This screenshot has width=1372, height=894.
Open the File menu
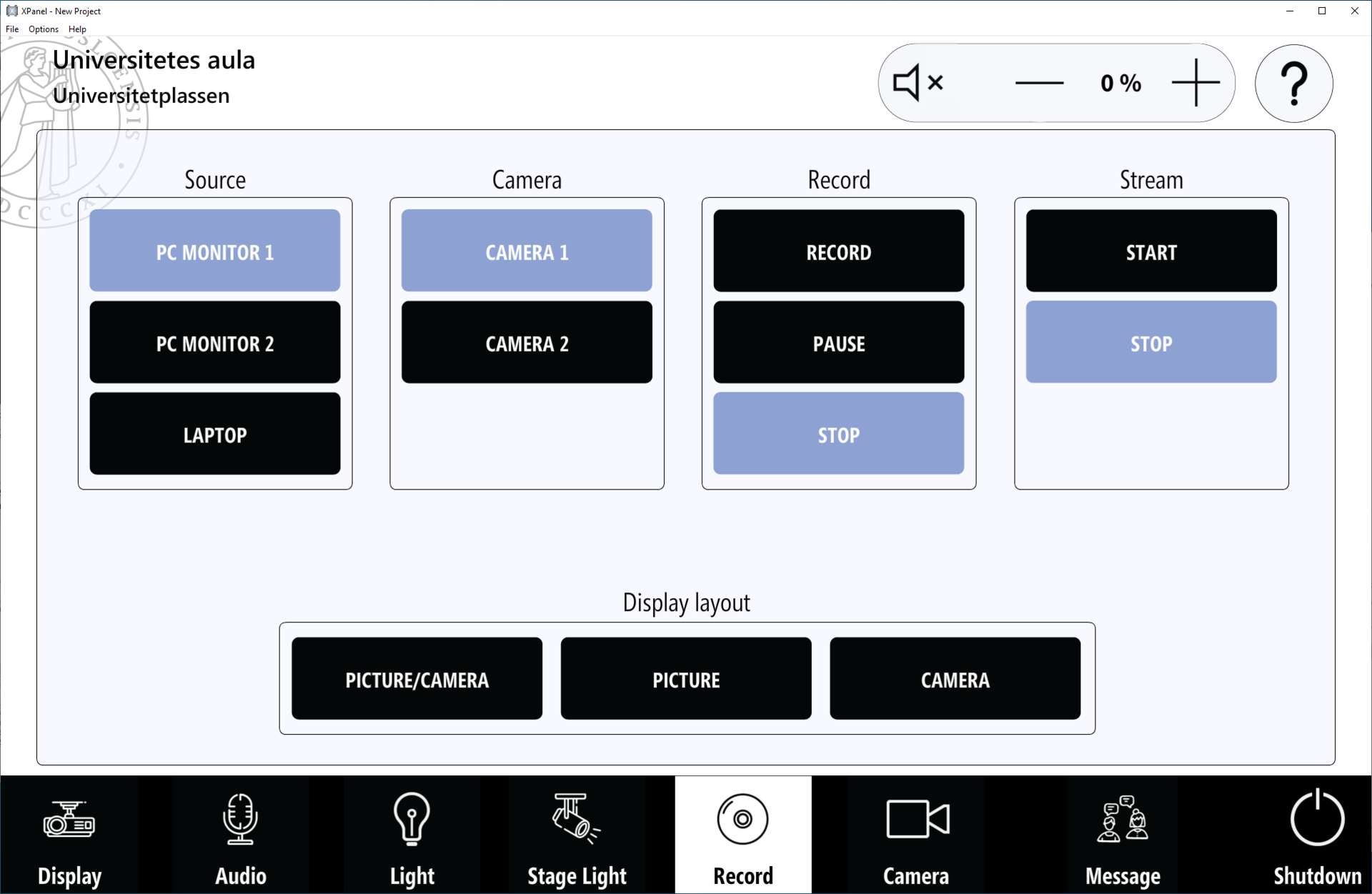point(12,29)
